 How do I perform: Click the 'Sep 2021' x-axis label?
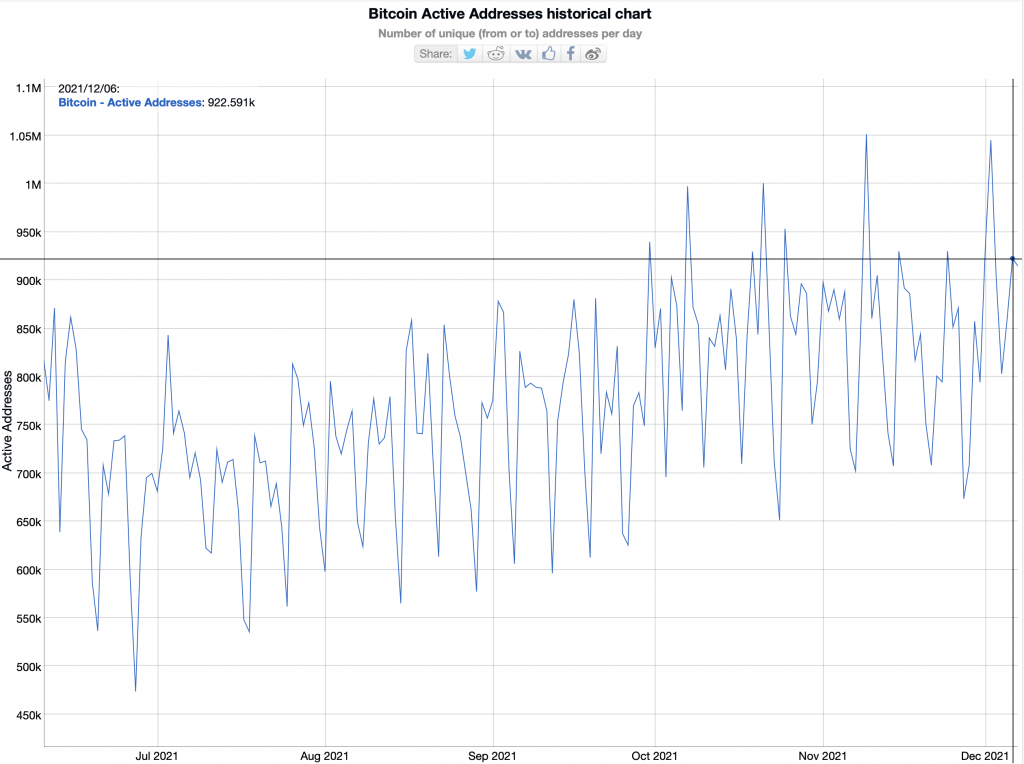pyautogui.click(x=492, y=756)
